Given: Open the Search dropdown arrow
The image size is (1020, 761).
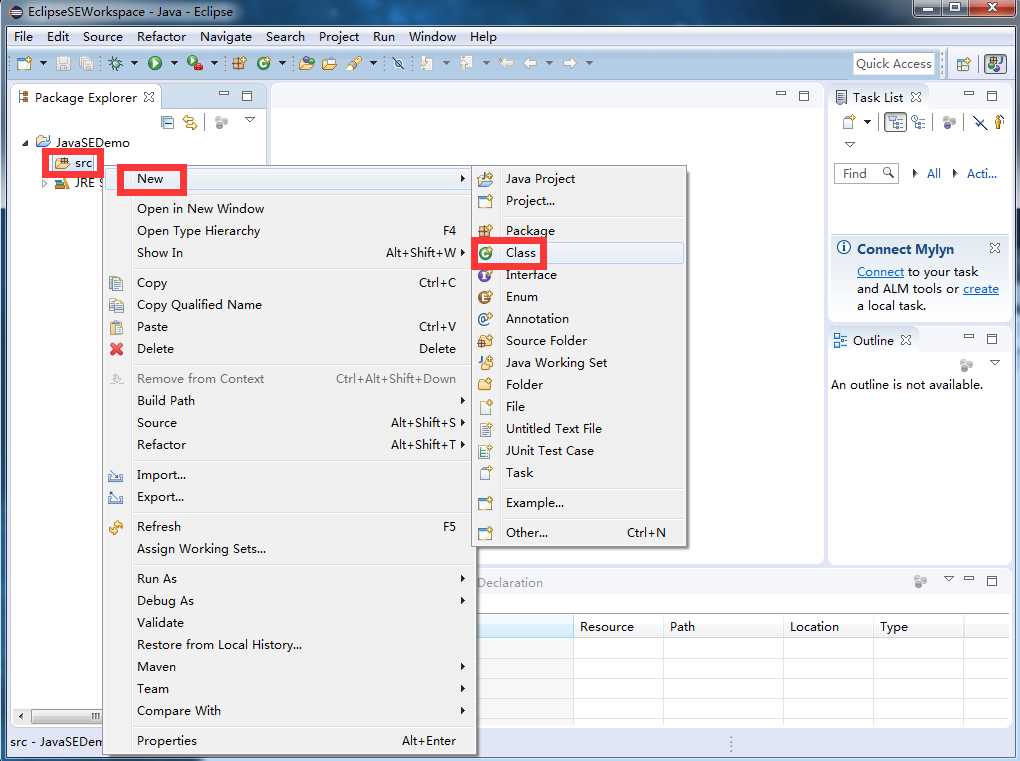Looking at the screenshot, I should click(373, 63).
